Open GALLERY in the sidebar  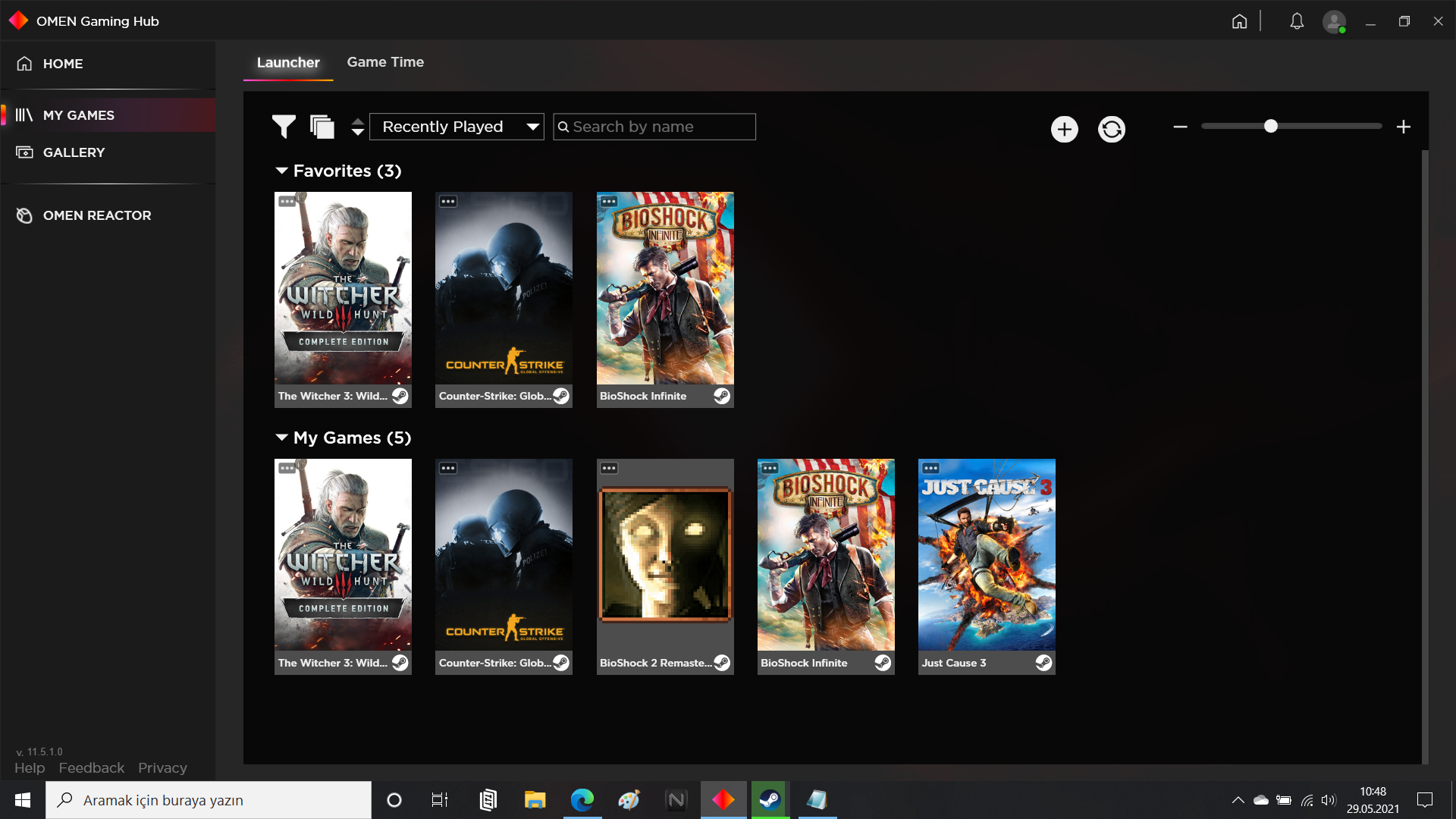74,152
